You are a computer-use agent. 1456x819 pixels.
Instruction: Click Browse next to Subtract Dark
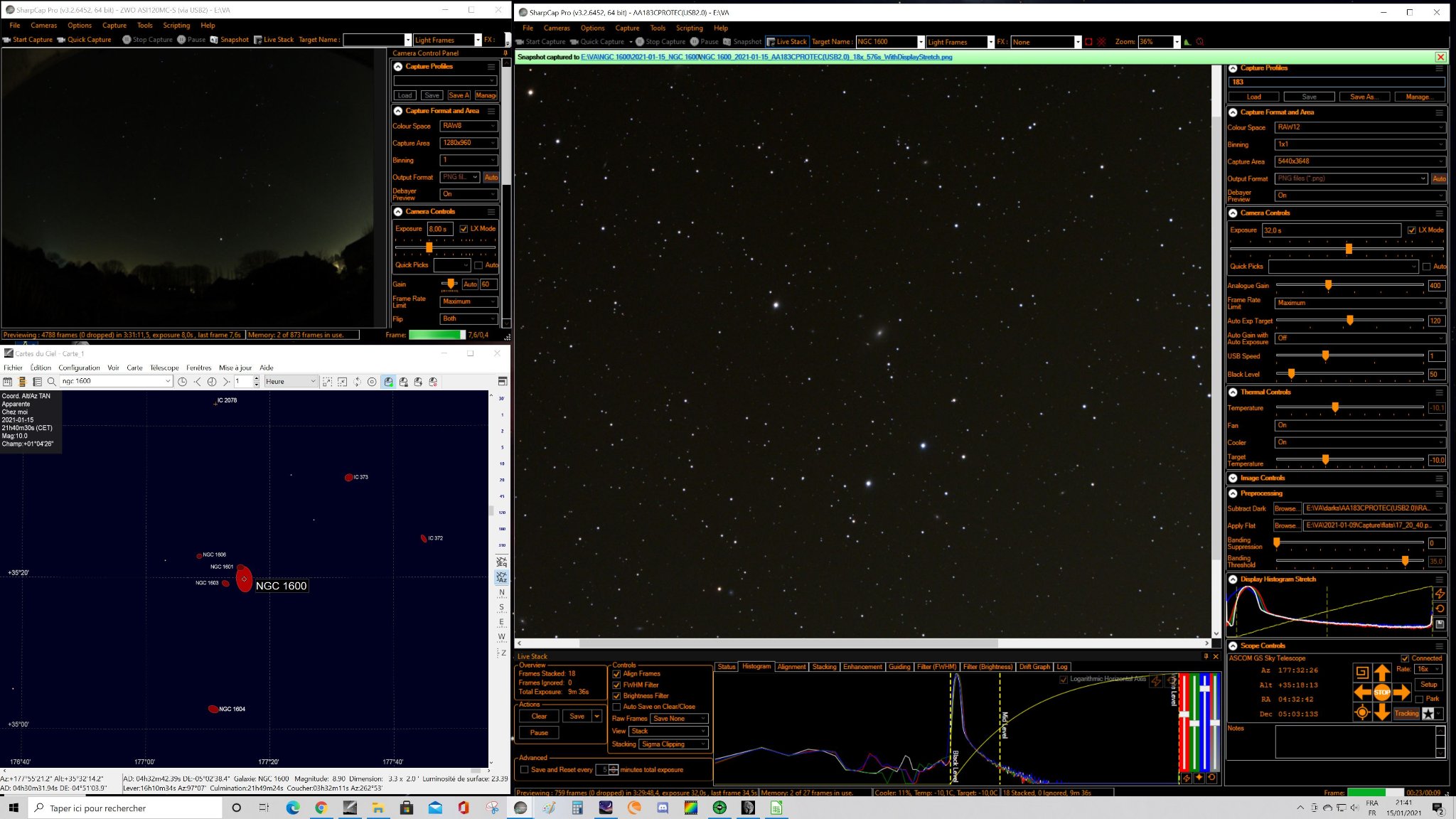tap(1287, 509)
